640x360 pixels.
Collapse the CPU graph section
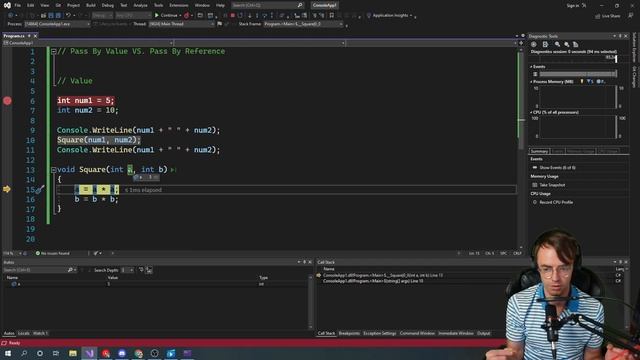point(531,112)
